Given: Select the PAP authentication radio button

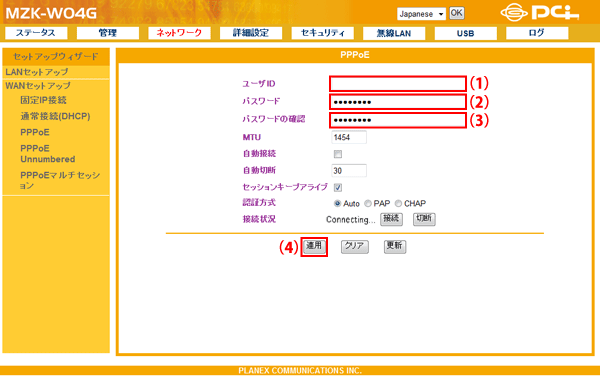Looking at the screenshot, I should [368, 203].
